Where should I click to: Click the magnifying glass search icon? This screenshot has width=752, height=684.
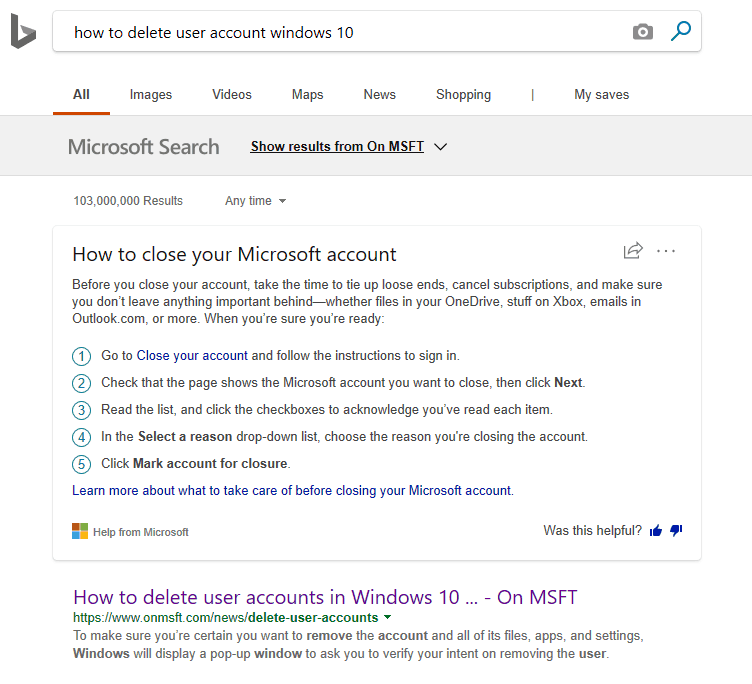[x=681, y=32]
